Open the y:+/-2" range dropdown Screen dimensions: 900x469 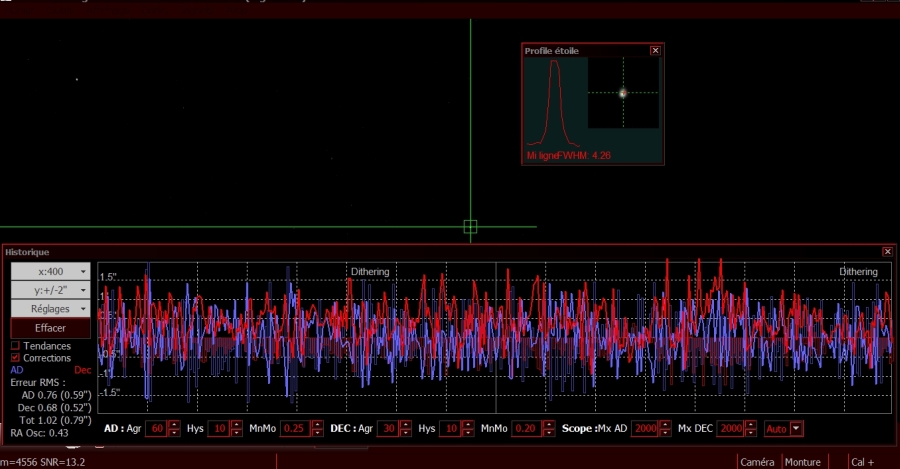(x=51, y=290)
